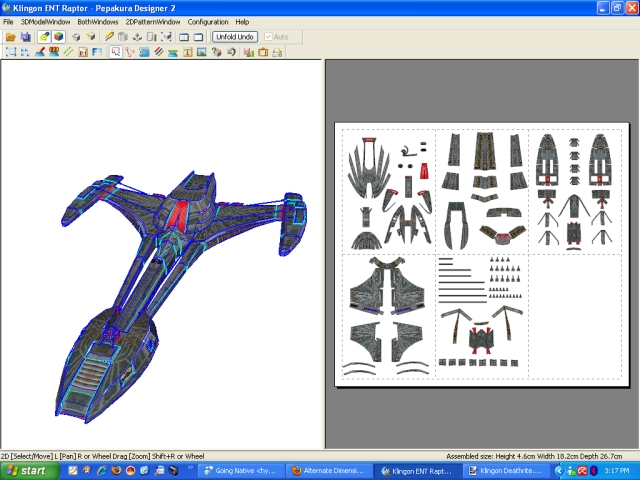
Task: Click the dashed-frame cube icon
Action: click(x=166, y=37)
